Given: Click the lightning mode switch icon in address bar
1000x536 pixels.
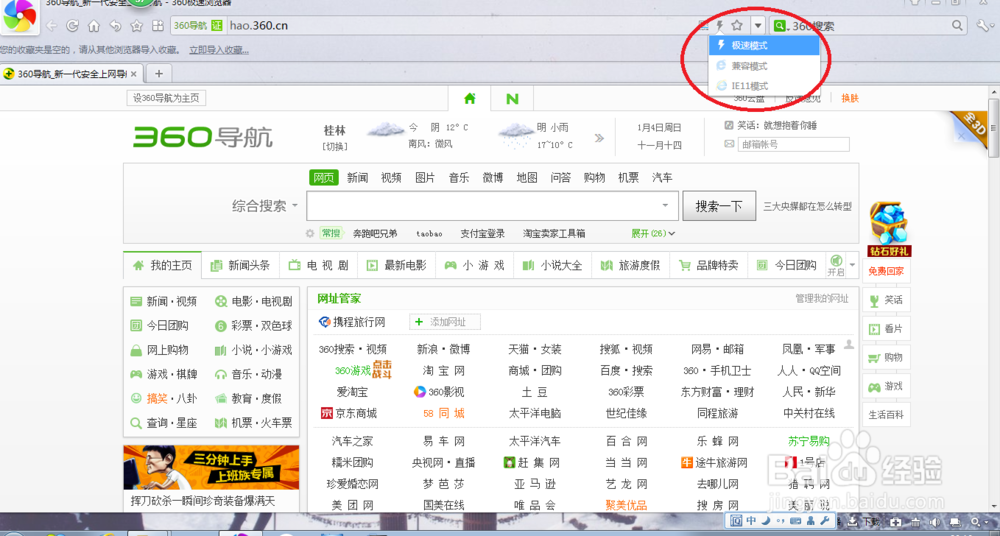Looking at the screenshot, I should [x=719, y=26].
